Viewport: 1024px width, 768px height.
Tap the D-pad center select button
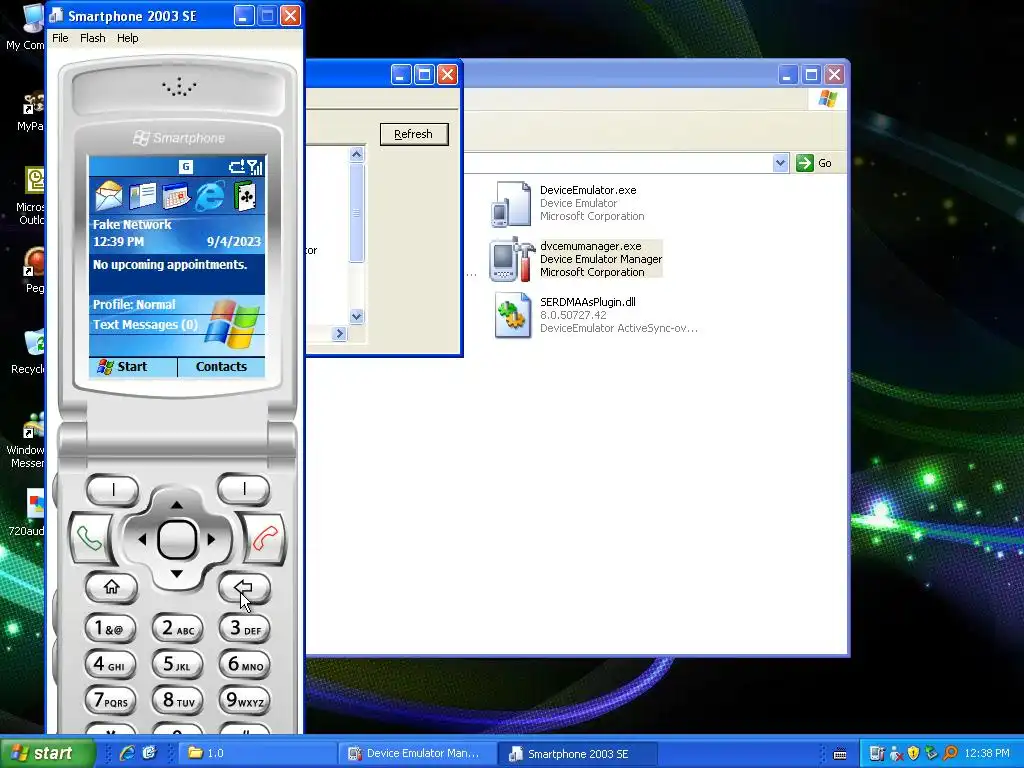(177, 539)
